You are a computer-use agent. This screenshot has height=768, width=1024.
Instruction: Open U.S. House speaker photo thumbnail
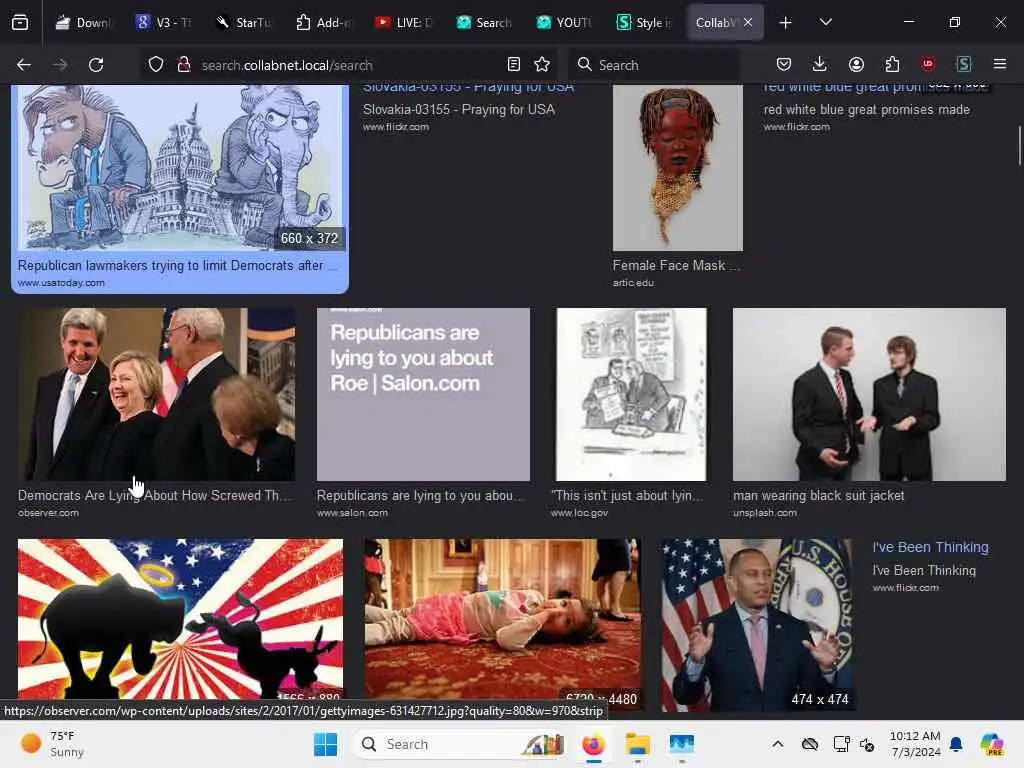point(756,625)
